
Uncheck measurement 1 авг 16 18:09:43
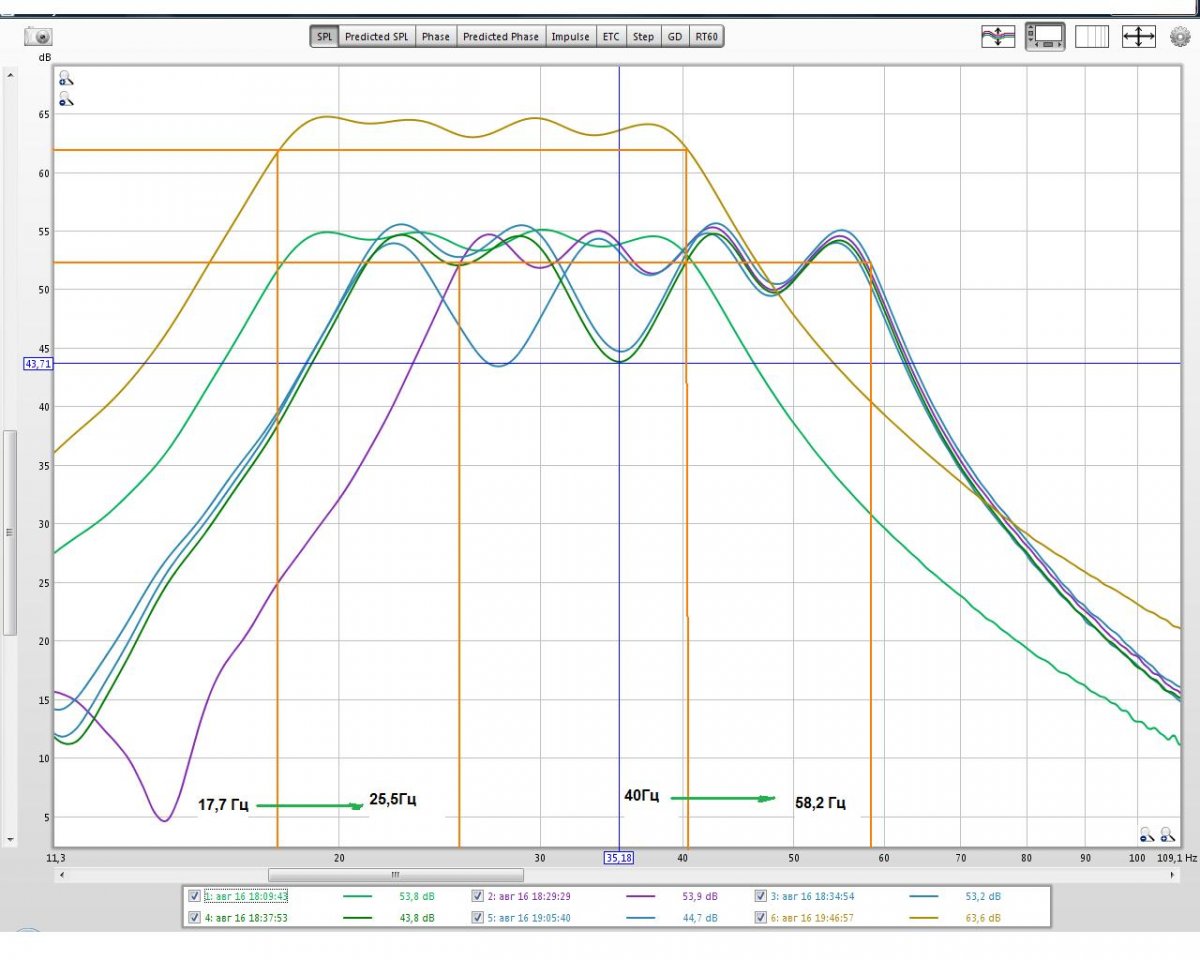click(x=194, y=897)
